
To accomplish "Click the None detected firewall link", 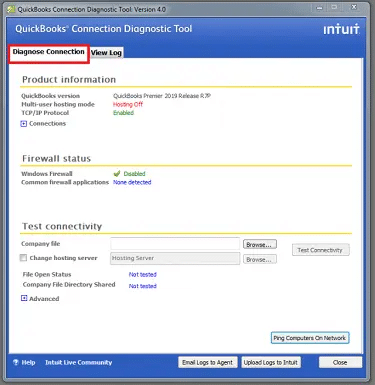I will click(132, 182).
